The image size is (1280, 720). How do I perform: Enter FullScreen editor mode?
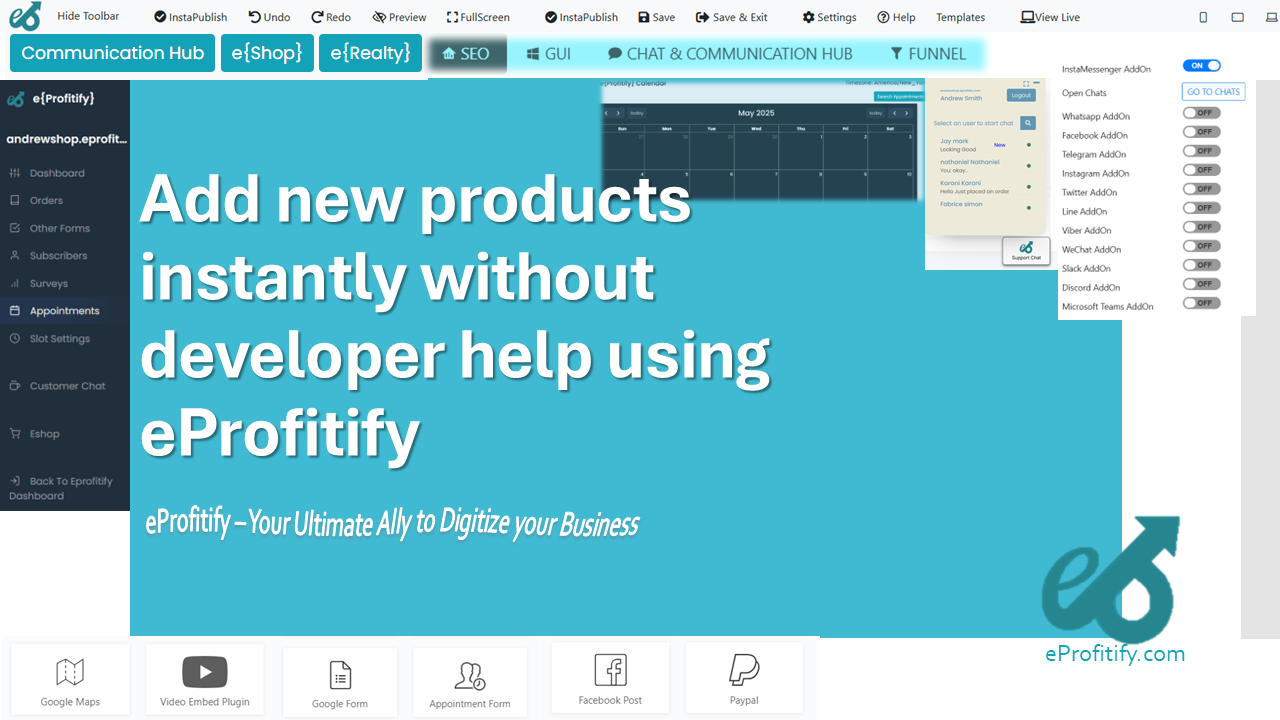click(x=478, y=17)
